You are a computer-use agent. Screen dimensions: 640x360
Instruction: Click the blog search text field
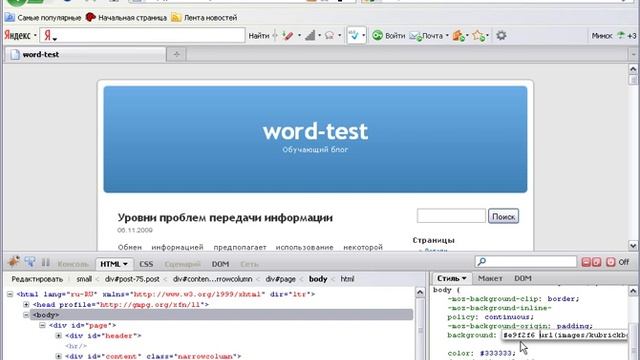click(451, 216)
